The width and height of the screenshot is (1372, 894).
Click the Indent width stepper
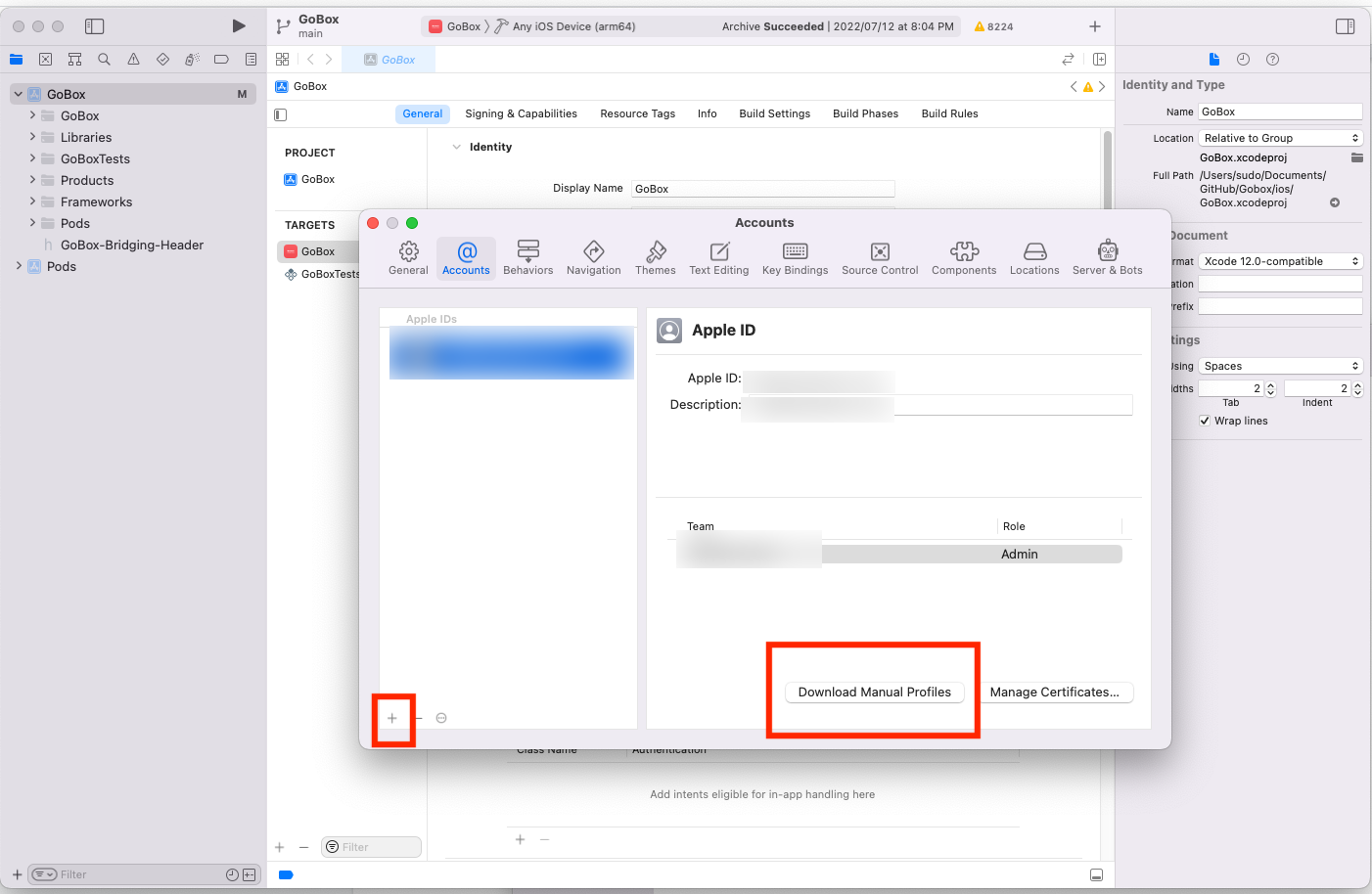pyautogui.click(x=1357, y=388)
